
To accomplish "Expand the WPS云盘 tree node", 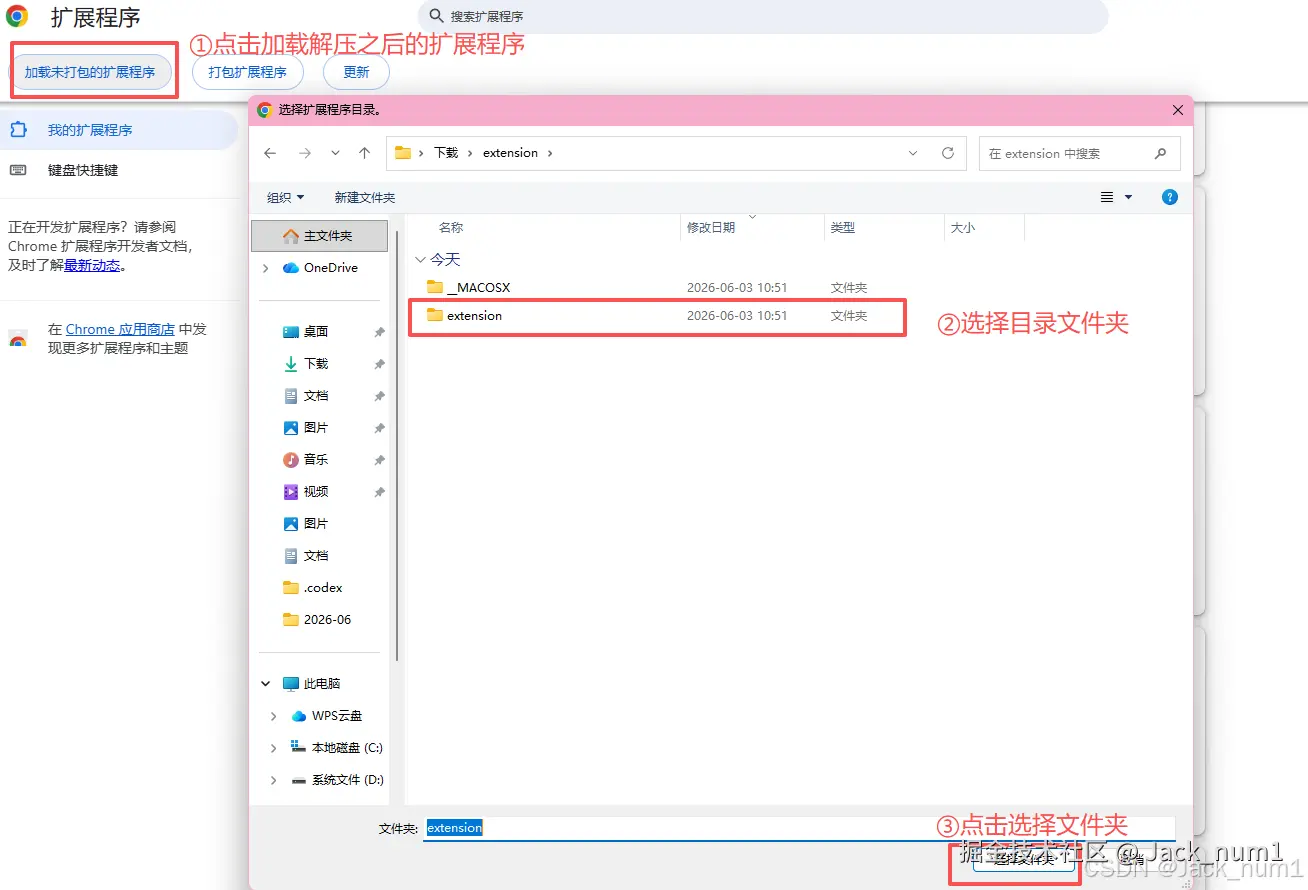I will click(x=274, y=716).
